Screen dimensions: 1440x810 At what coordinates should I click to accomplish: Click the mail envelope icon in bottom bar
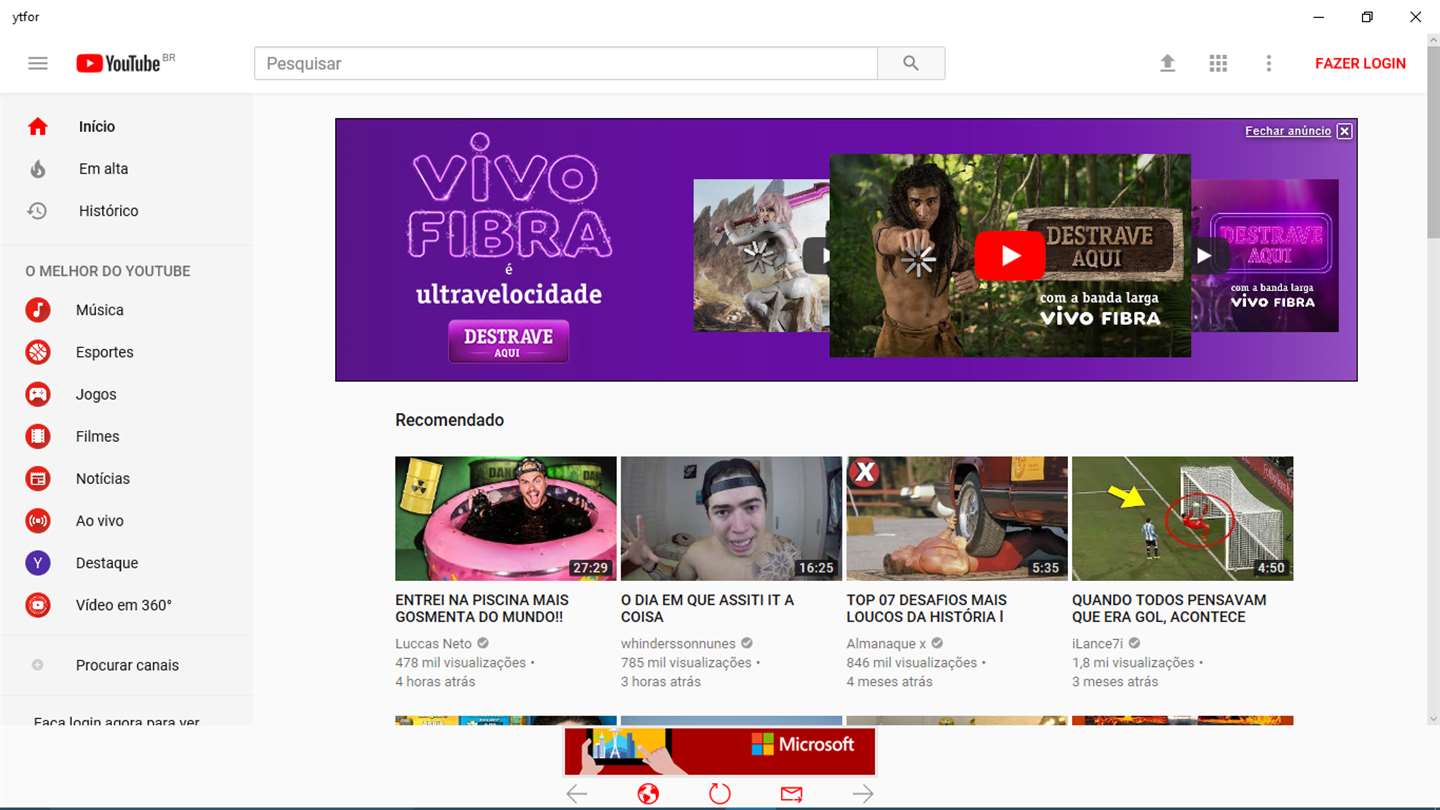tap(792, 794)
